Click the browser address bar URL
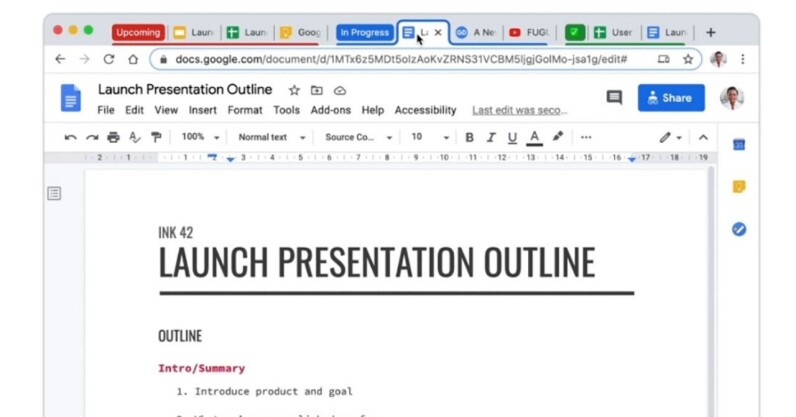796x417 pixels. [x=400, y=59]
